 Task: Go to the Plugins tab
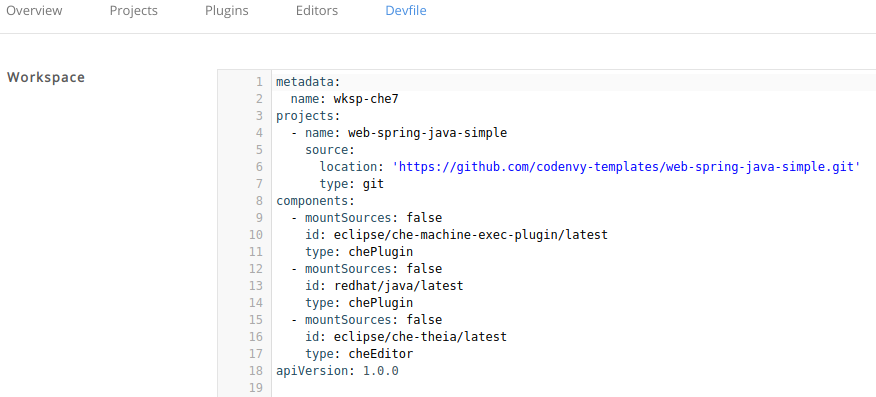coord(227,11)
